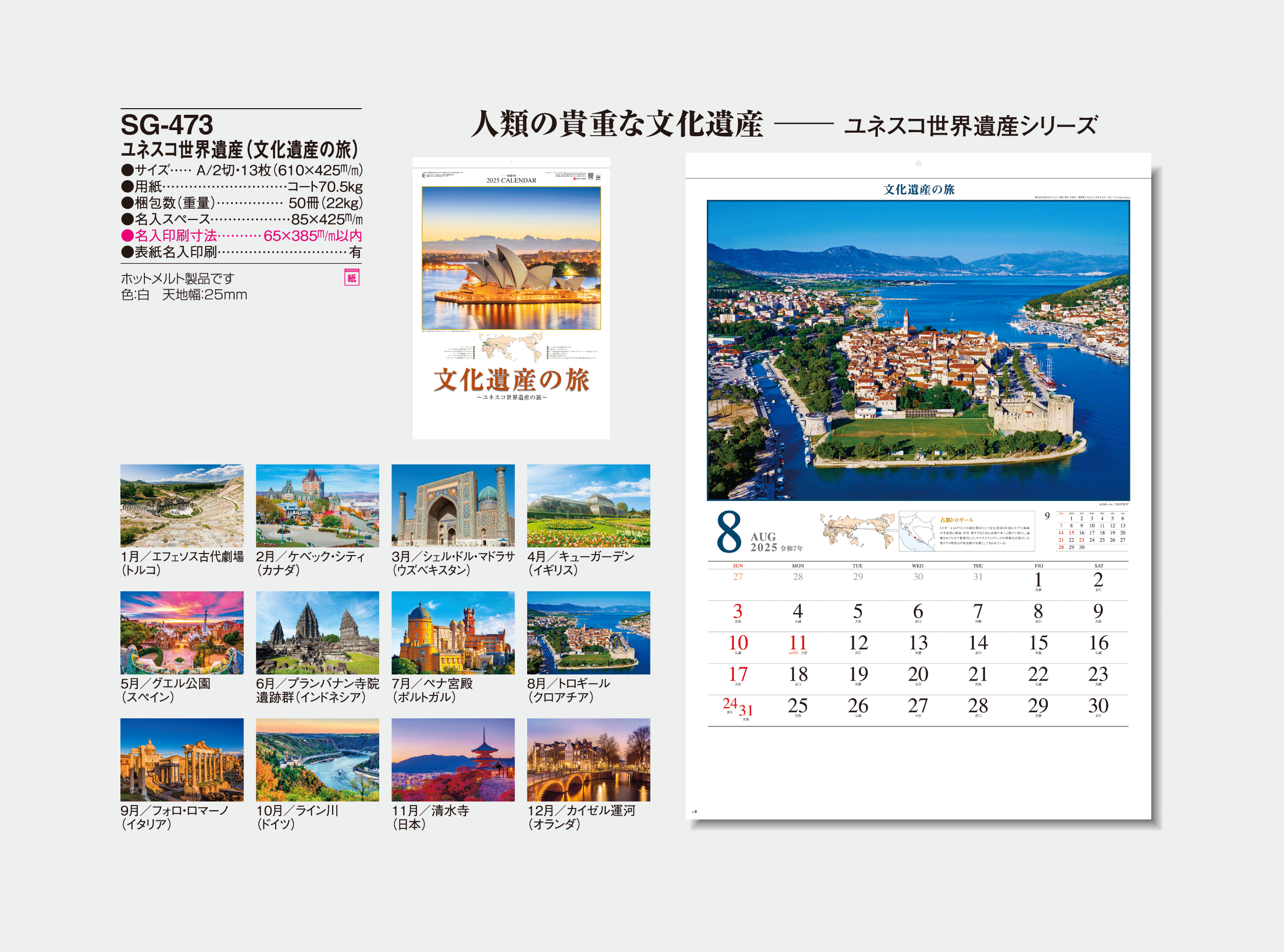
Task: Click the December Keizersgracht canal thumbnail
Action: point(588,760)
